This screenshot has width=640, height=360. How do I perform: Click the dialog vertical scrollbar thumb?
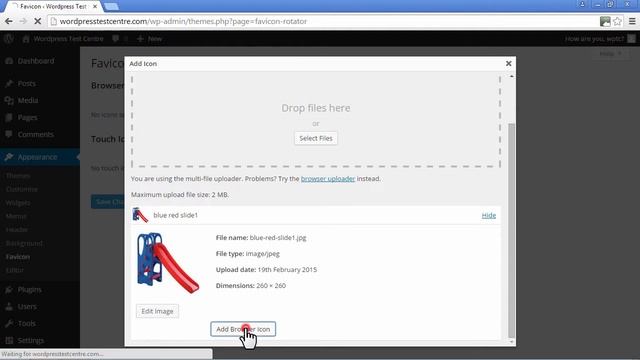point(511,231)
